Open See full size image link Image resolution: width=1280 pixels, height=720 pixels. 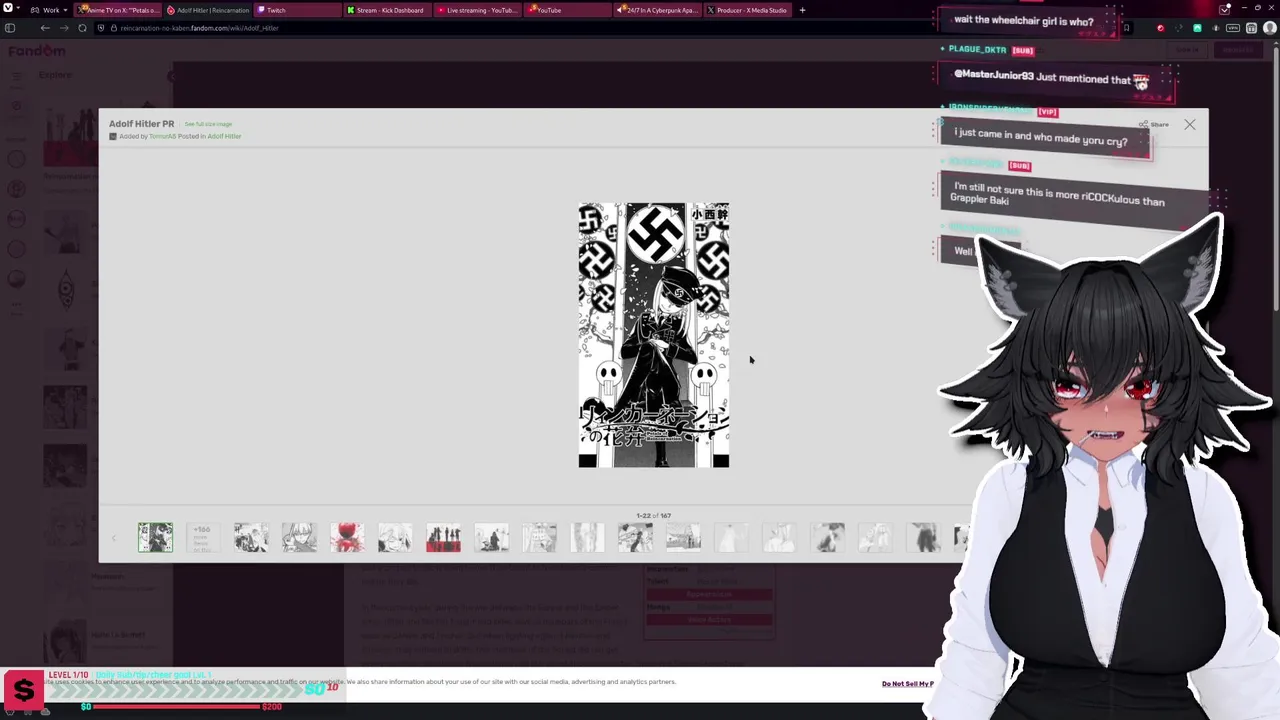point(208,124)
